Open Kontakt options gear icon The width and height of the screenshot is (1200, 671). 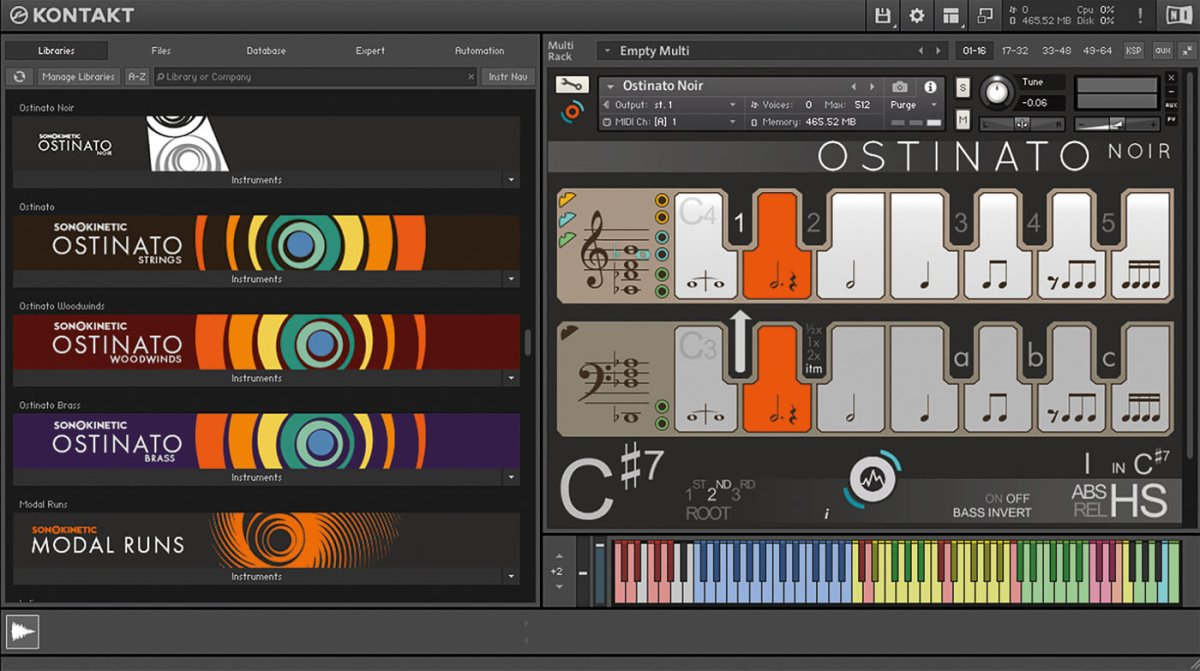click(916, 15)
